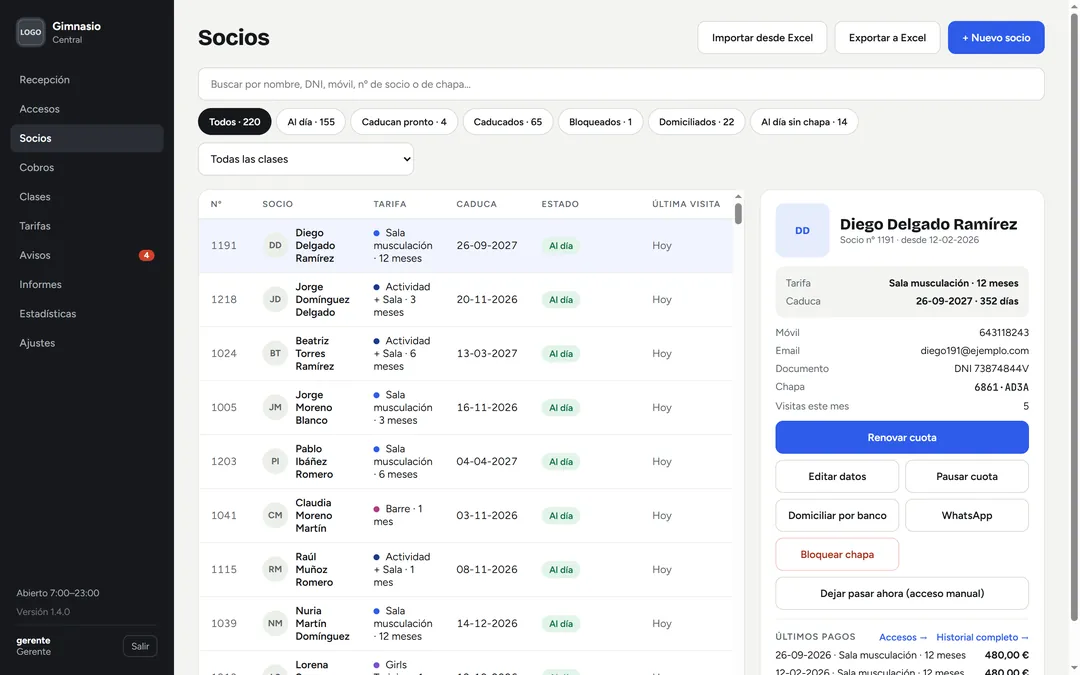Click the member search field

pos(621,84)
